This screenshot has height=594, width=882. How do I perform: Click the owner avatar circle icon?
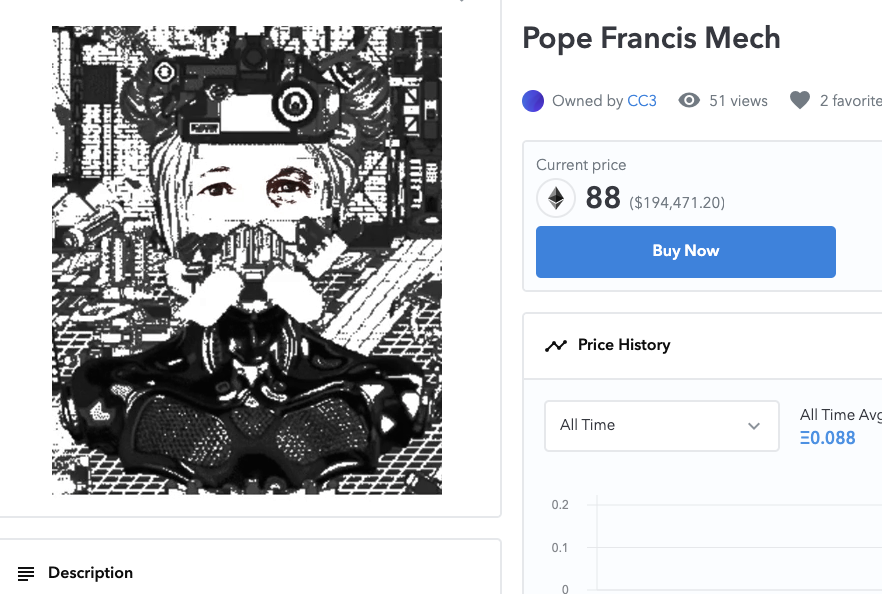tap(533, 101)
